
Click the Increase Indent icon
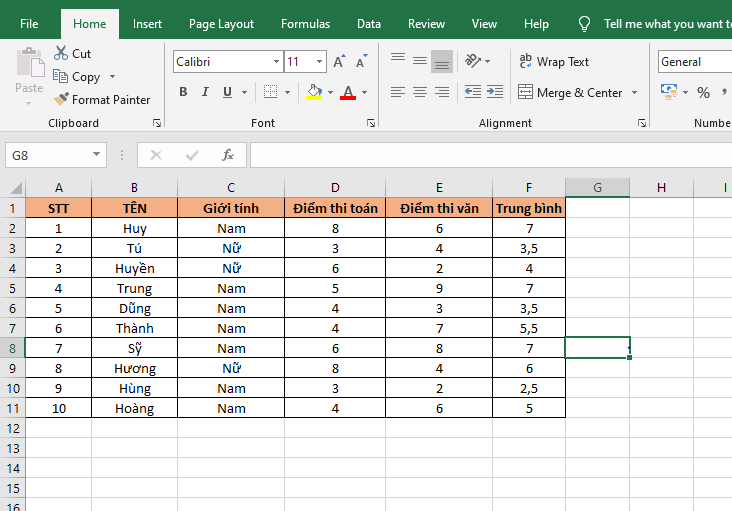coord(494,92)
